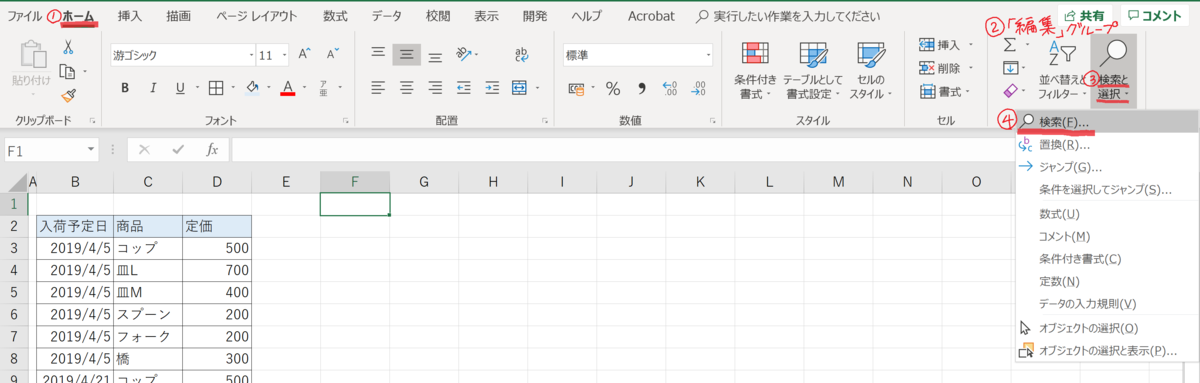Click the decrease indent icon
Viewport: 1200px width, 383px height.
pyautogui.click(x=464, y=88)
